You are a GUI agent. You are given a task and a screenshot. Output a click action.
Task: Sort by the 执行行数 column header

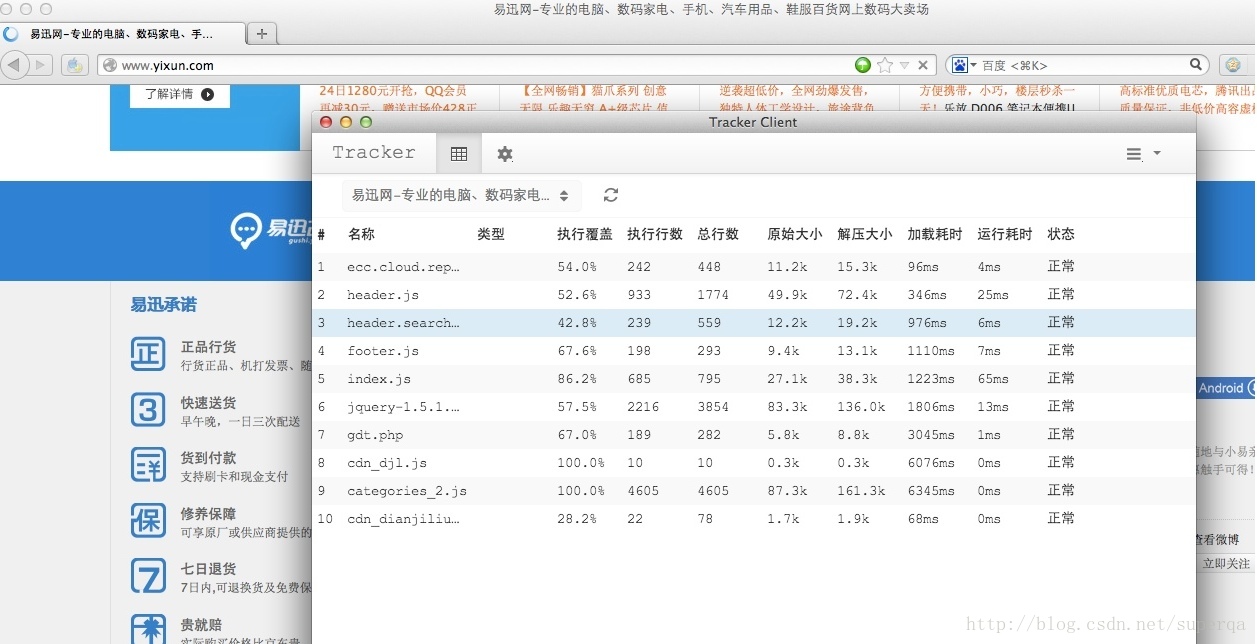(655, 234)
